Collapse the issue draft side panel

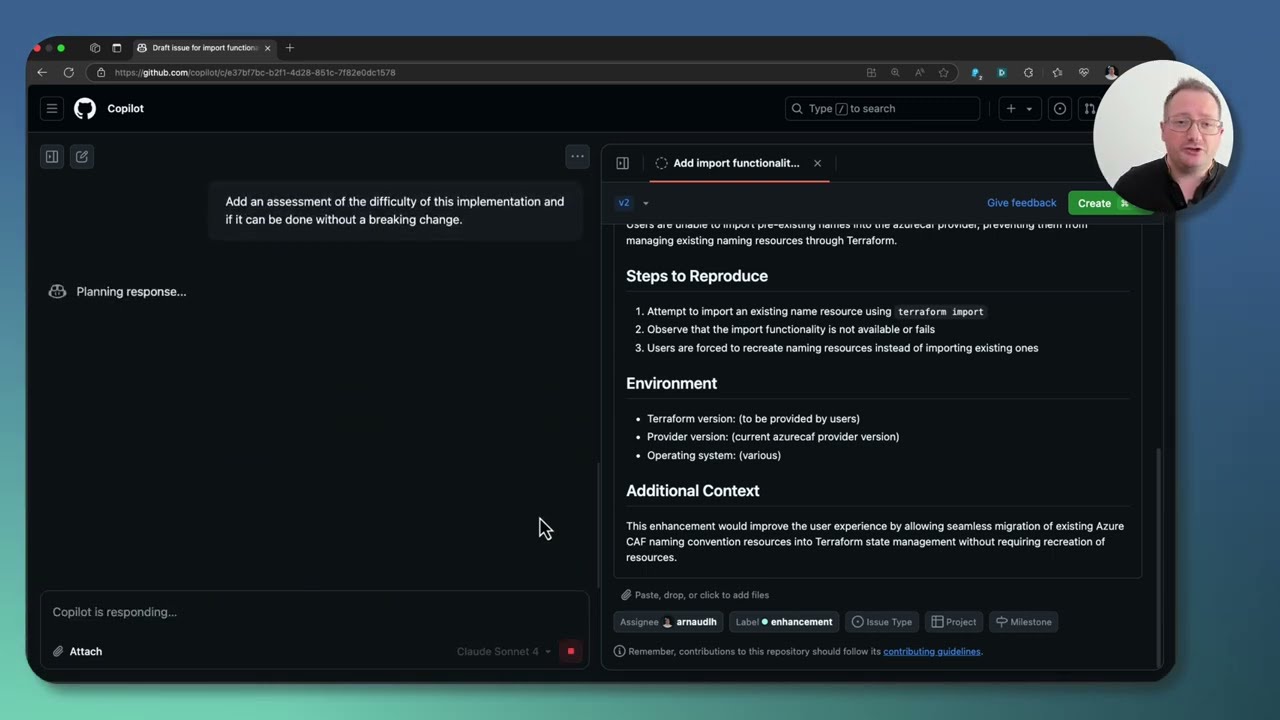623,163
